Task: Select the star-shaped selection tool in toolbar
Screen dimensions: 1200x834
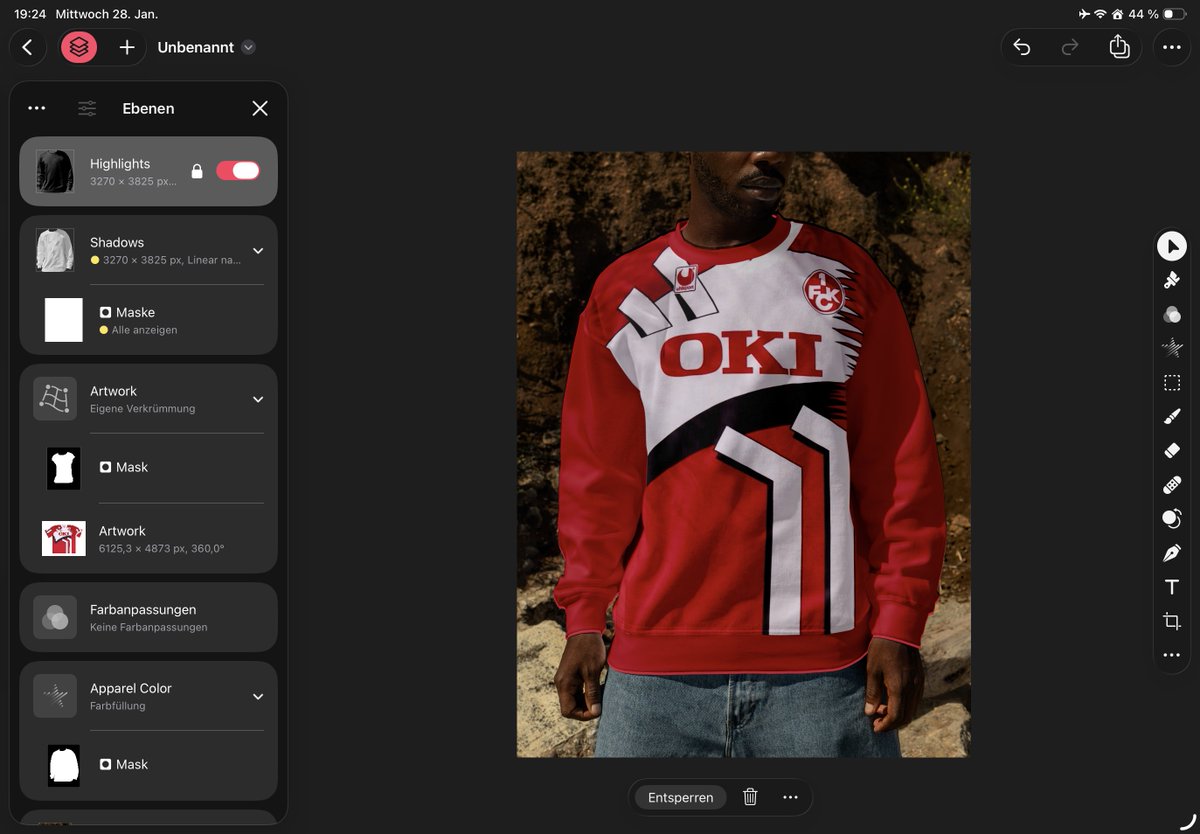Action: tap(1171, 348)
